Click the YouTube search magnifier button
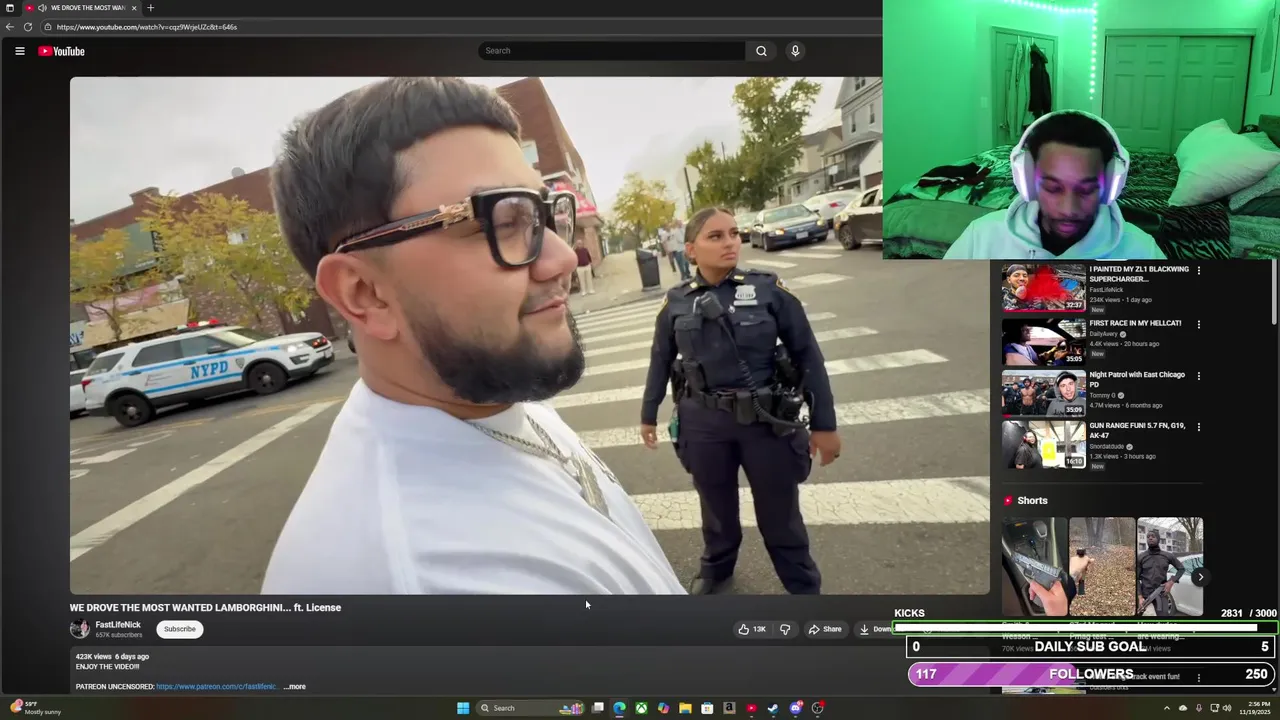The width and height of the screenshot is (1280, 720). point(761,51)
